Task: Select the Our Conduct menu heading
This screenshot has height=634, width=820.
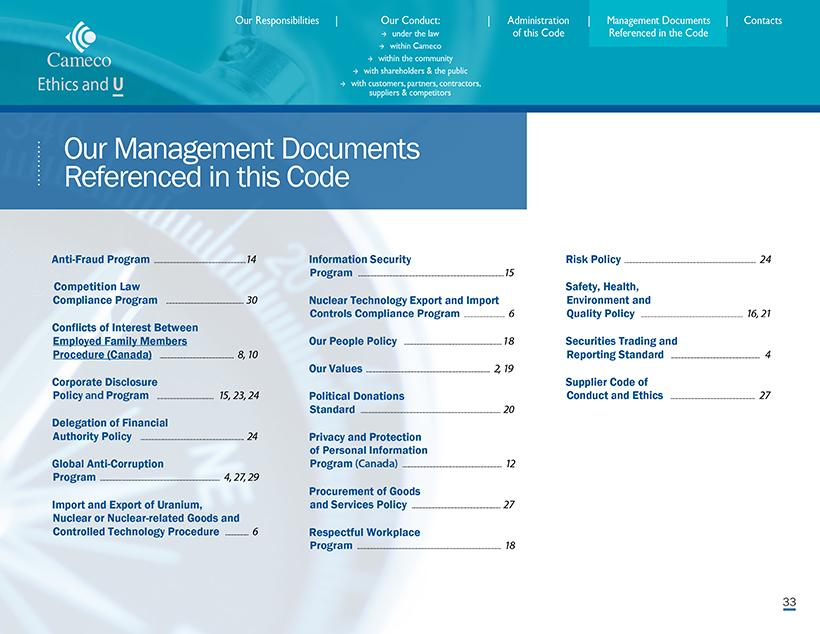Action: pos(410,20)
